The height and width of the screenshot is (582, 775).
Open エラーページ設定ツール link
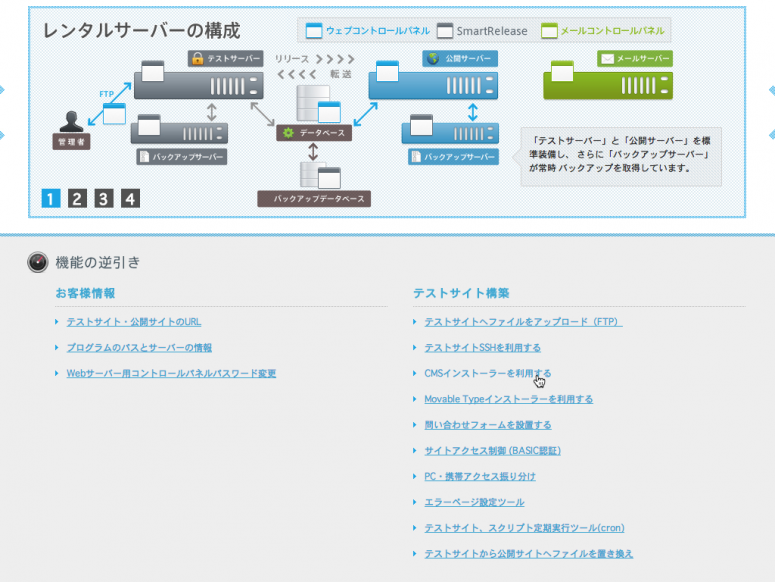[x=474, y=502]
